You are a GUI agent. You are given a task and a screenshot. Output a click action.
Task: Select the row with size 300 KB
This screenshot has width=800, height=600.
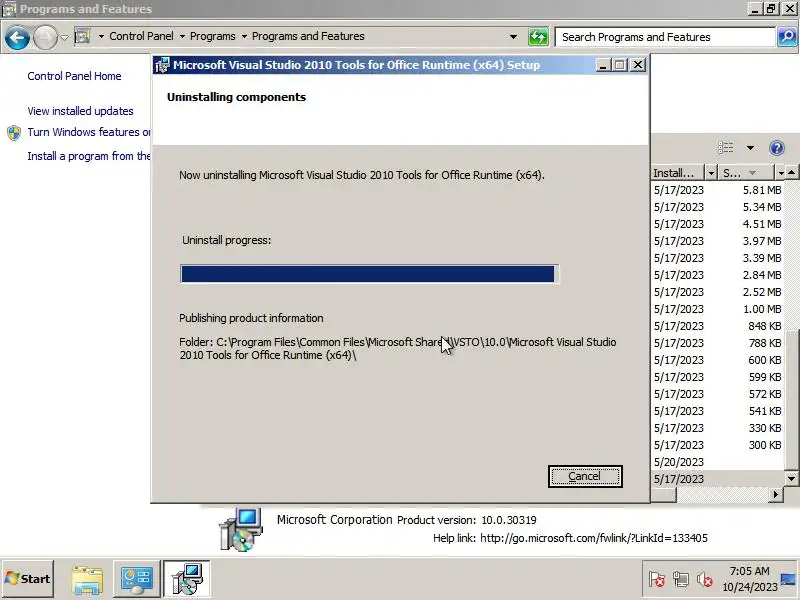click(717, 445)
